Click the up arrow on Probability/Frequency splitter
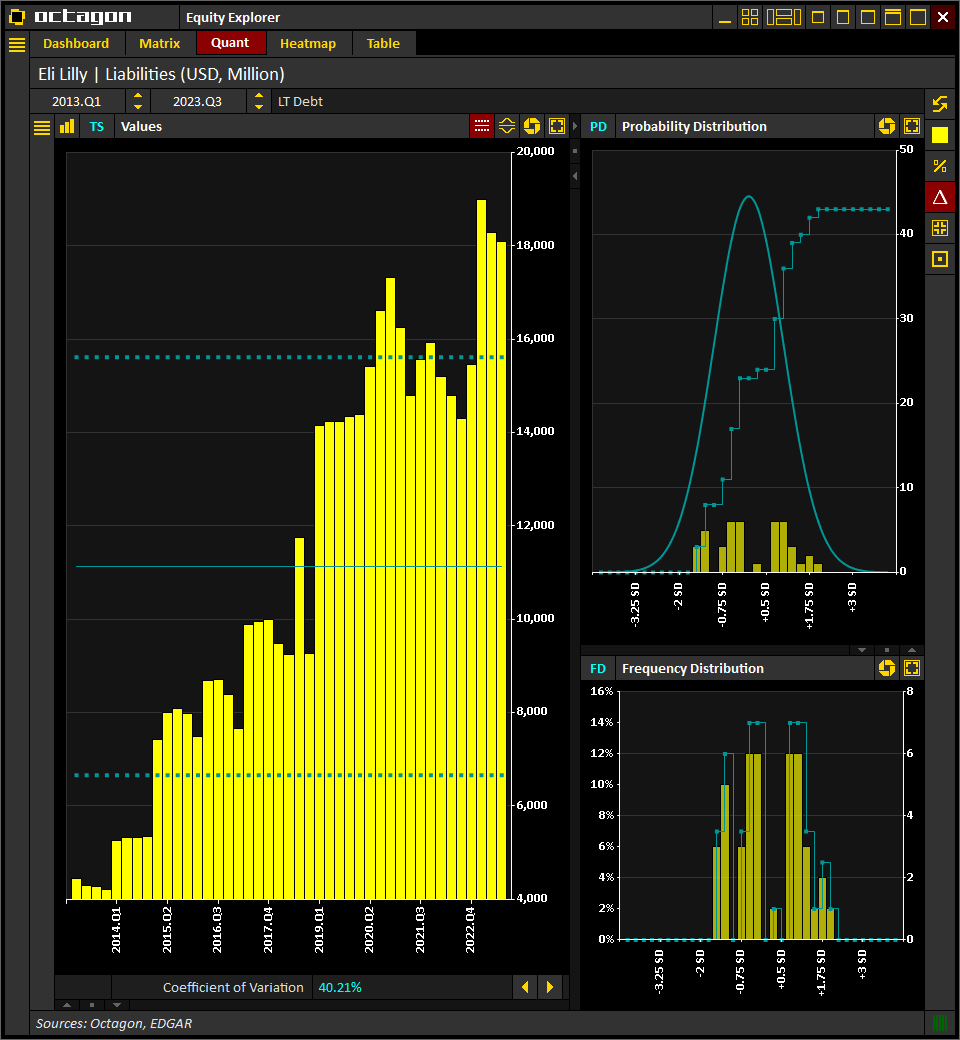 pyautogui.click(x=912, y=650)
